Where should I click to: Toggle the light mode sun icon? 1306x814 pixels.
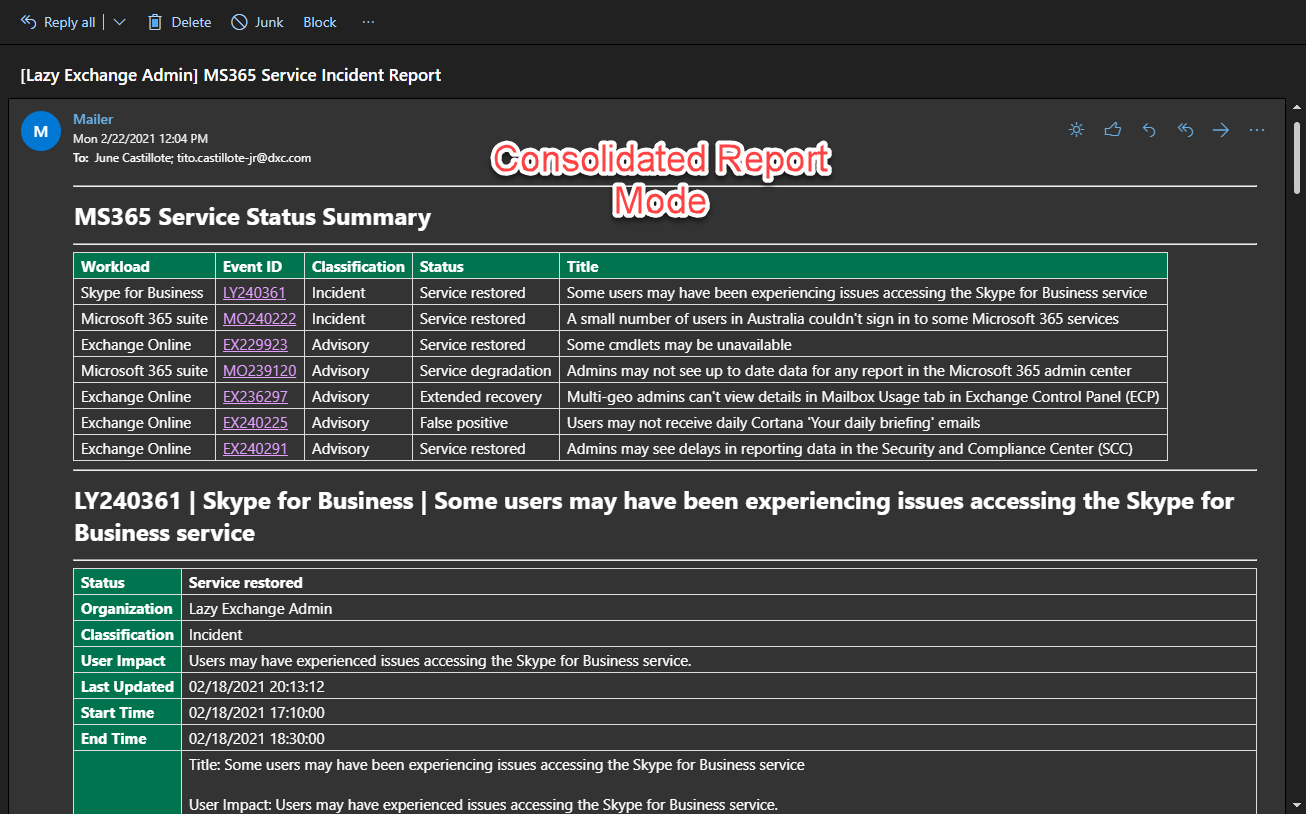(1076, 130)
